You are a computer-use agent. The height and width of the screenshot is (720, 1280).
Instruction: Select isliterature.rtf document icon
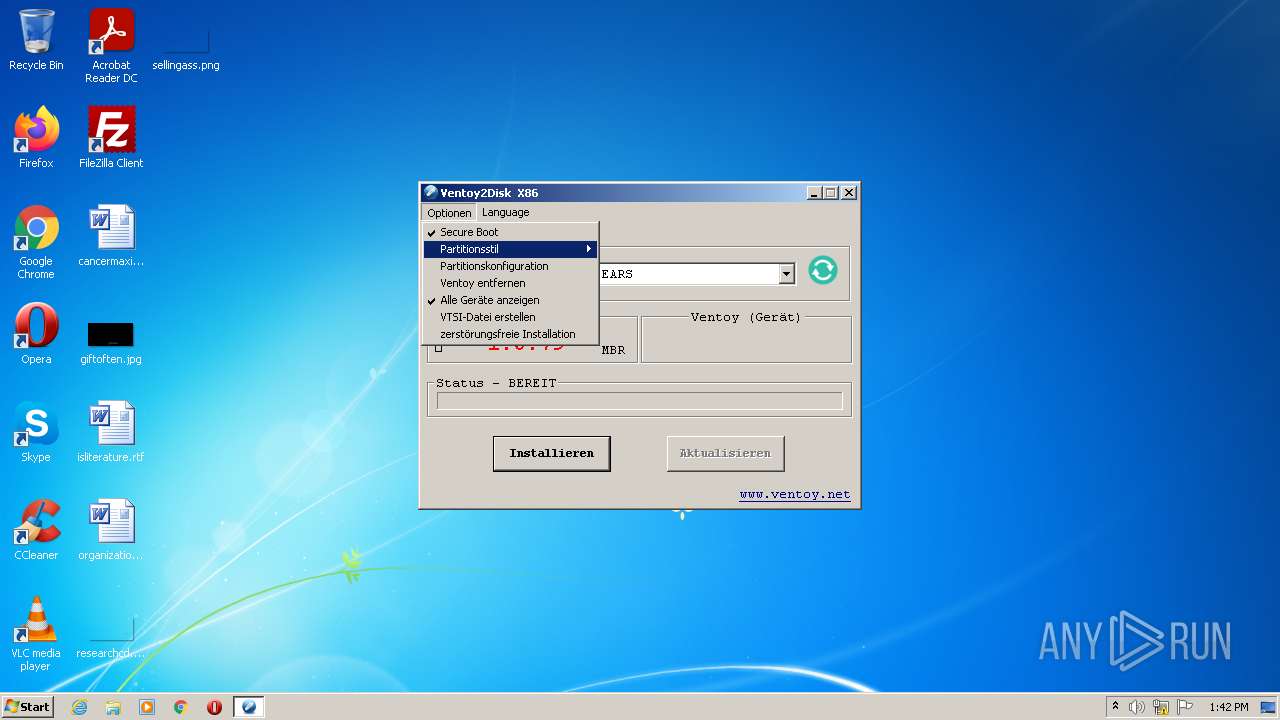pyautogui.click(x=111, y=431)
